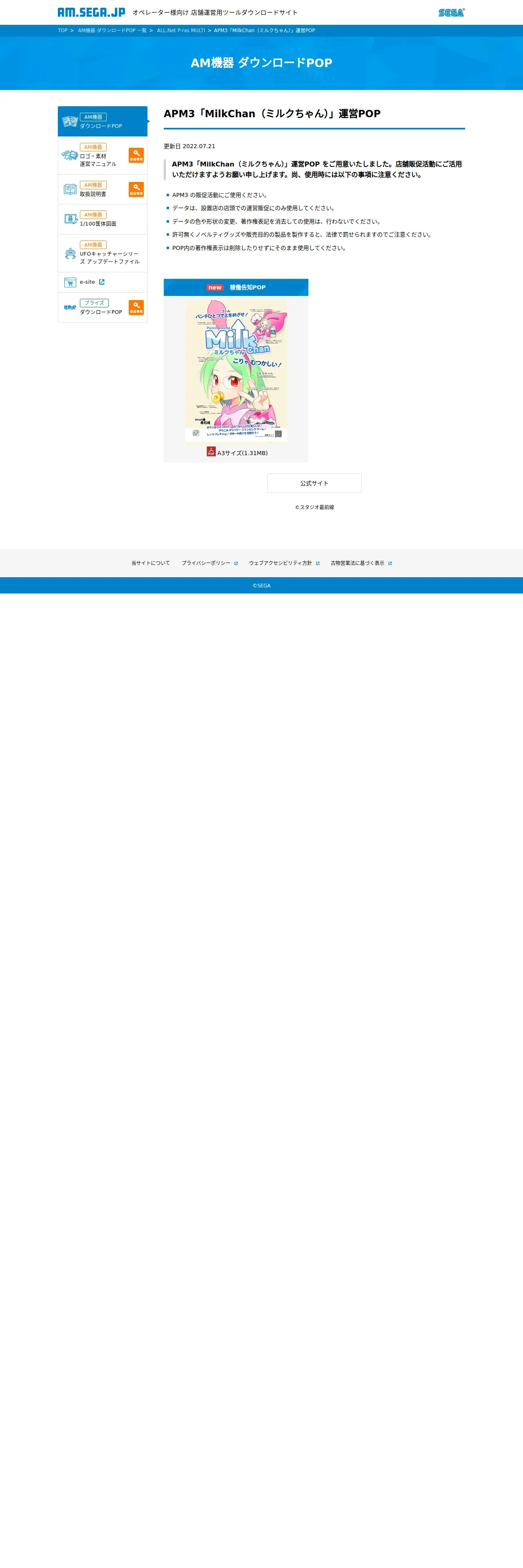Click the SEGA logo in header
This screenshot has width=523, height=1568.
tap(451, 12)
